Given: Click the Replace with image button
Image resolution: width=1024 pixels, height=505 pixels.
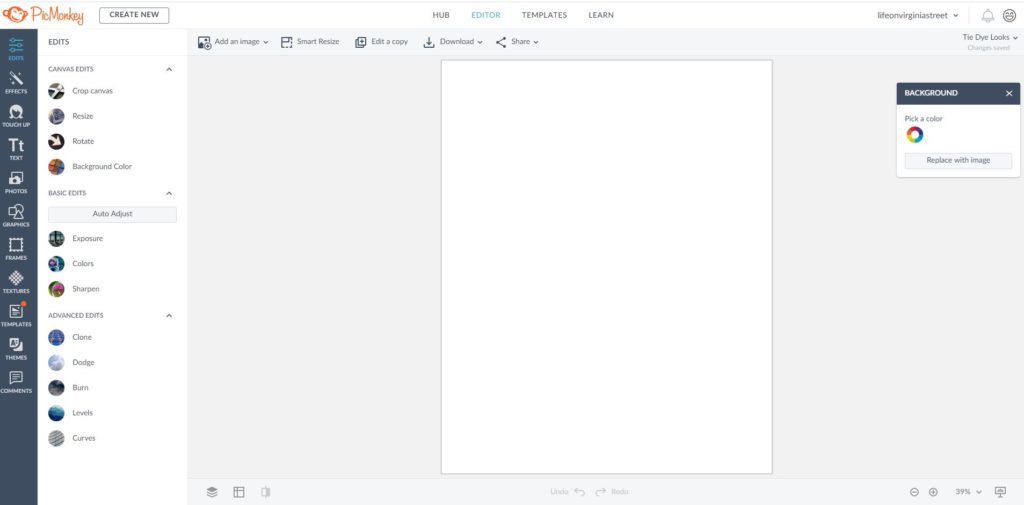Looking at the screenshot, I should click(958, 161).
